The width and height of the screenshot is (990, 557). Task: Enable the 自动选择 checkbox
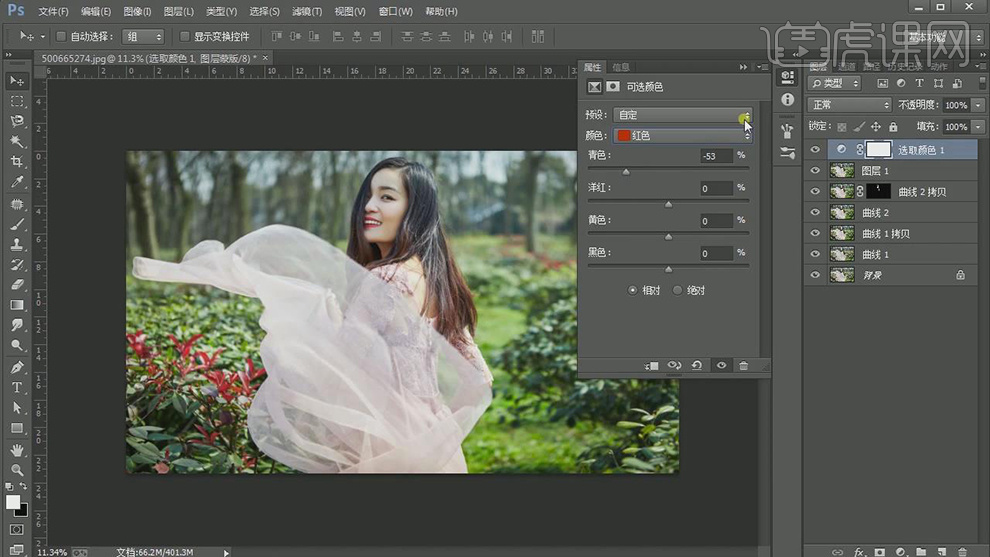click(x=61, y=37)
